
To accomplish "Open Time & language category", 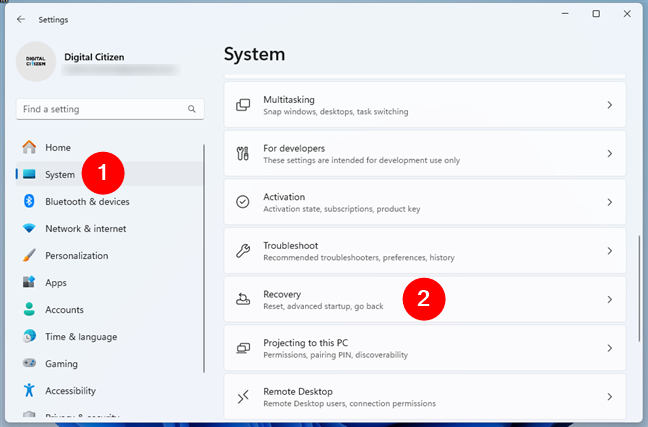I will click(x=80, y=336).
